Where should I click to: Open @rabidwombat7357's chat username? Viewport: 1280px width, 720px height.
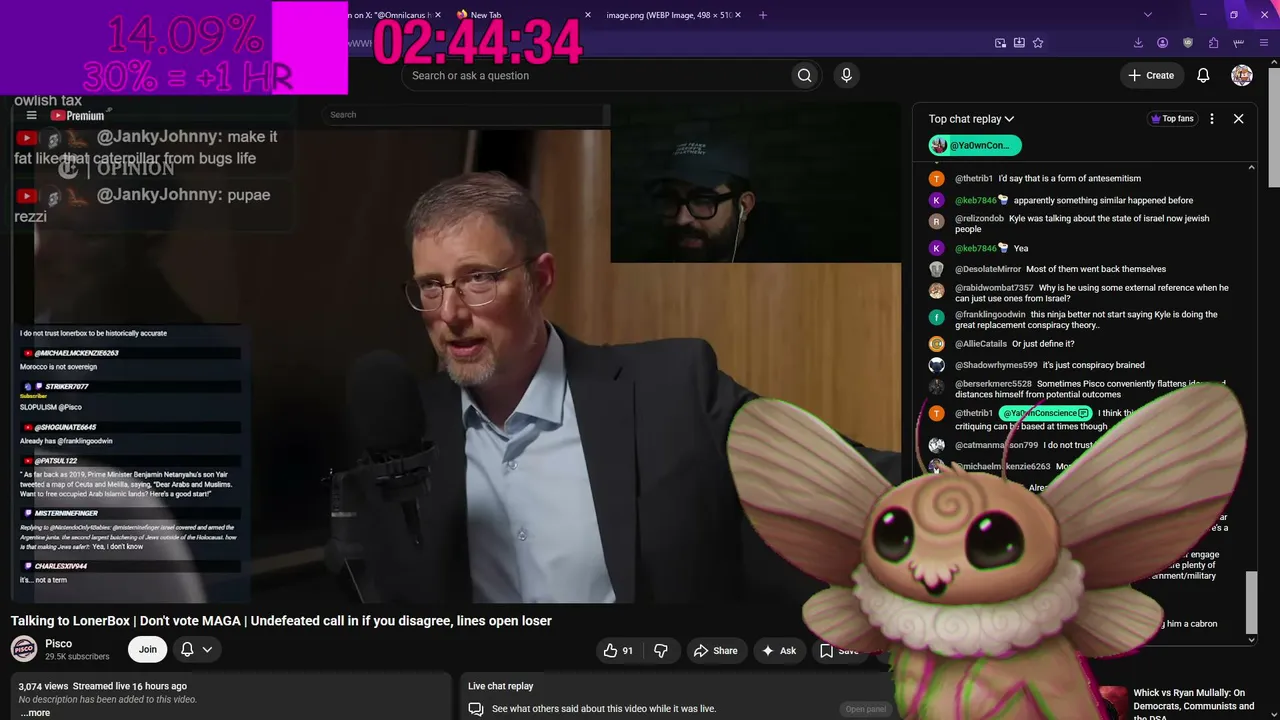994,288
